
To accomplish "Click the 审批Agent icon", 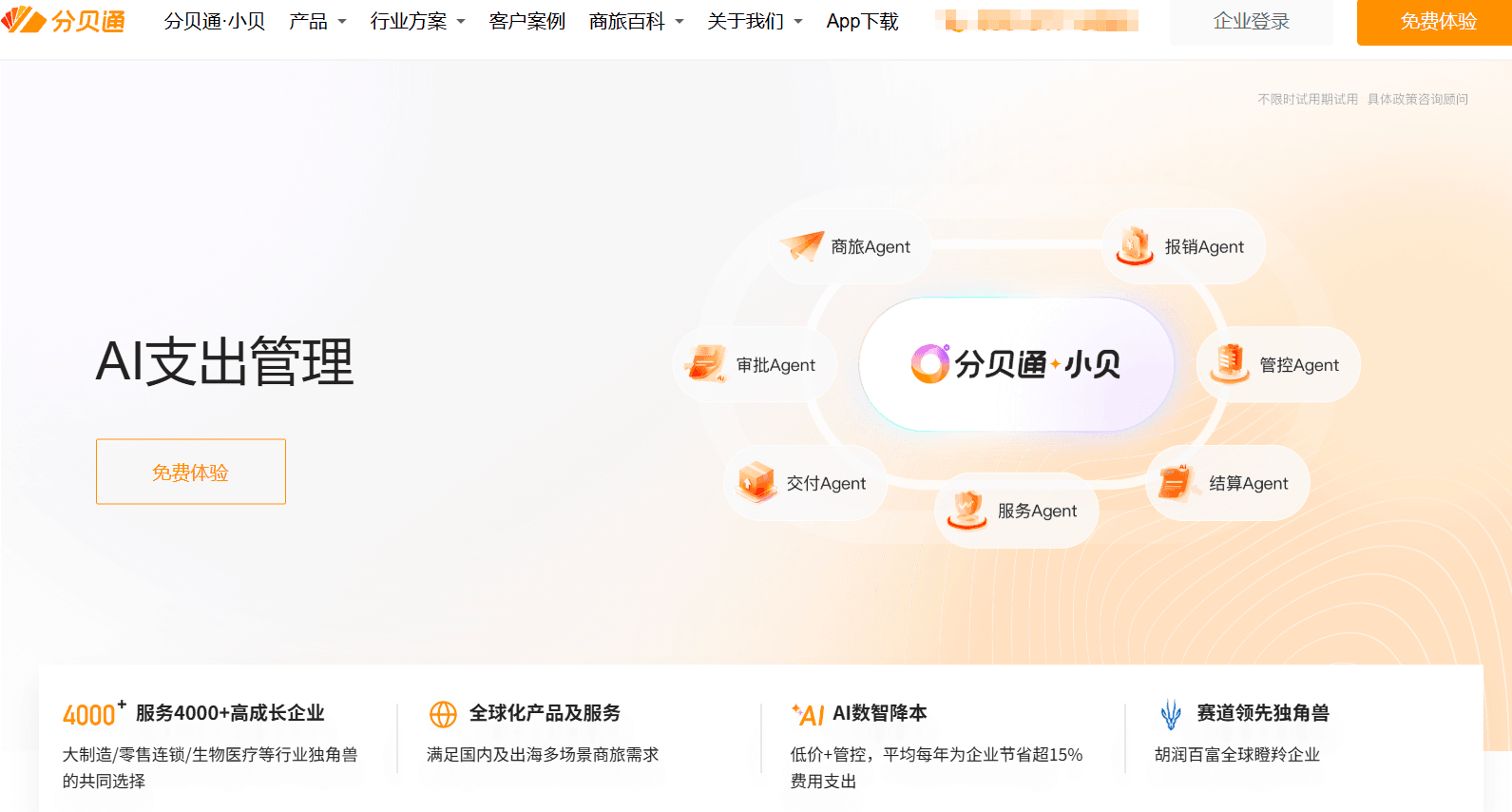I will pos(706,364).
